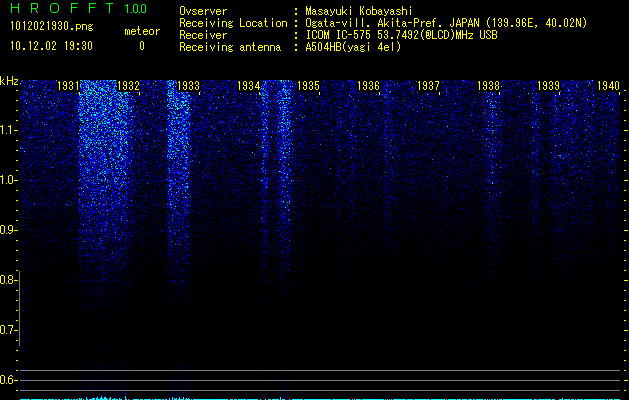Click the 0.6 frequency axis label
Viewport: 629px width, 400px height.
(8, 380)
